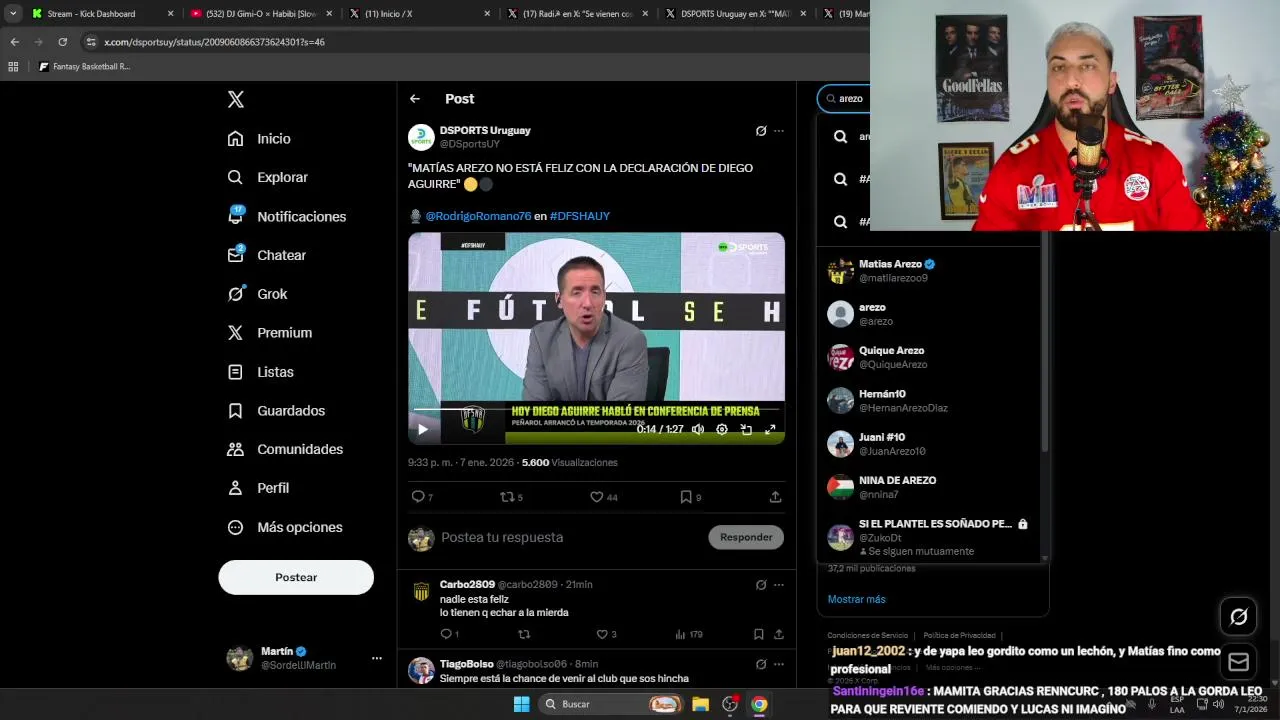Viewport: 1280px width, 720px height.
Task: Mute the video volume icon
Action: 698,429
